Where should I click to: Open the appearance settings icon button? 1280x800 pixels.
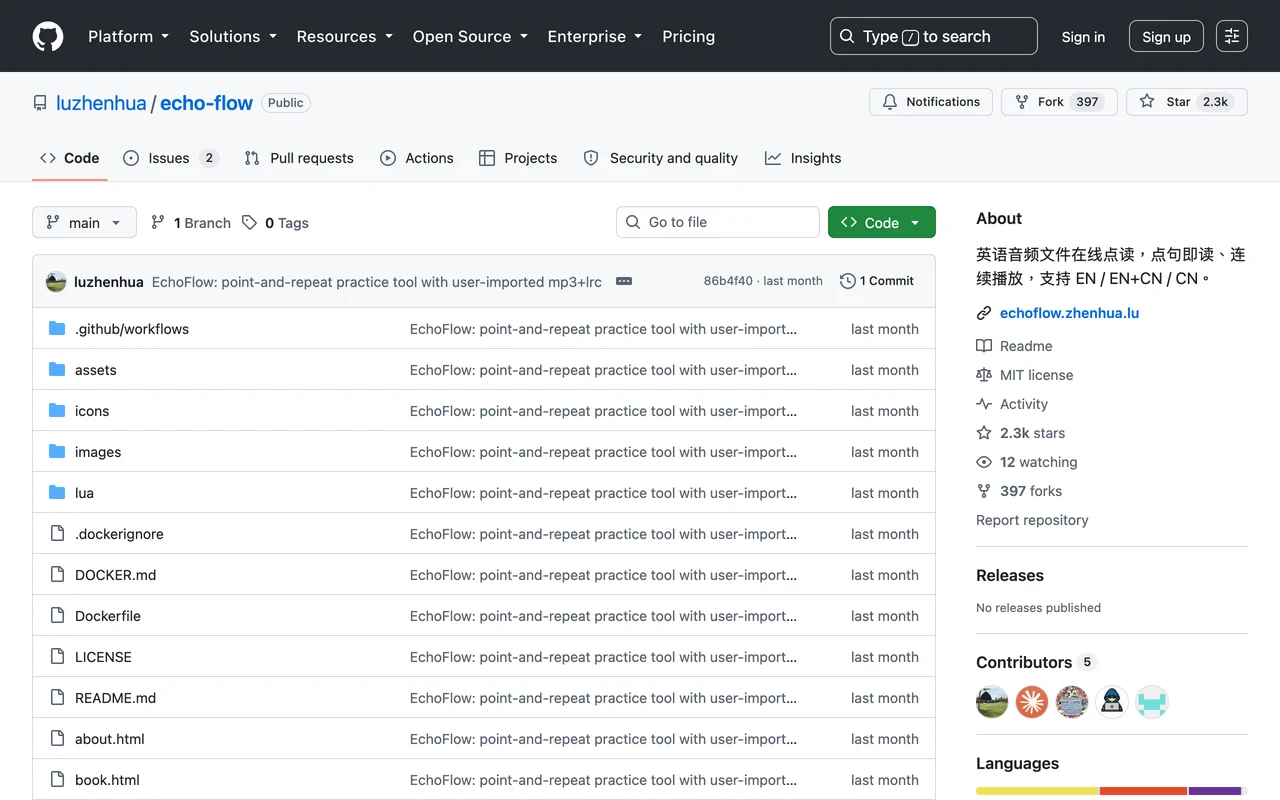pos(1232,36)
